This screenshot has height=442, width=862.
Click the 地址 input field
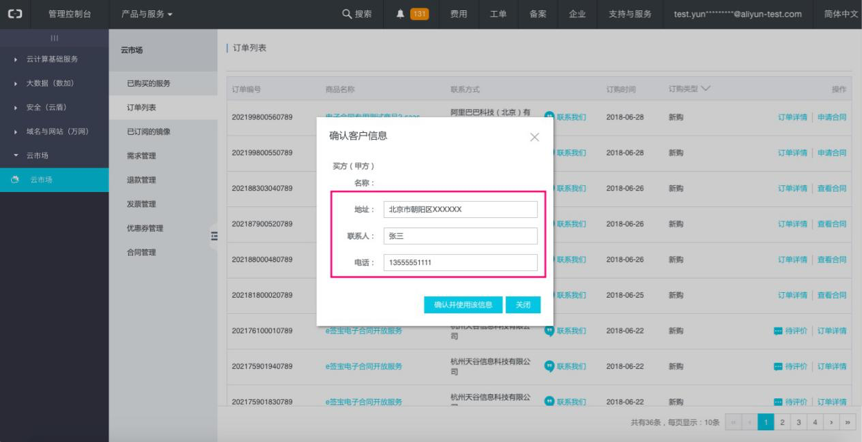pos(461,209)
